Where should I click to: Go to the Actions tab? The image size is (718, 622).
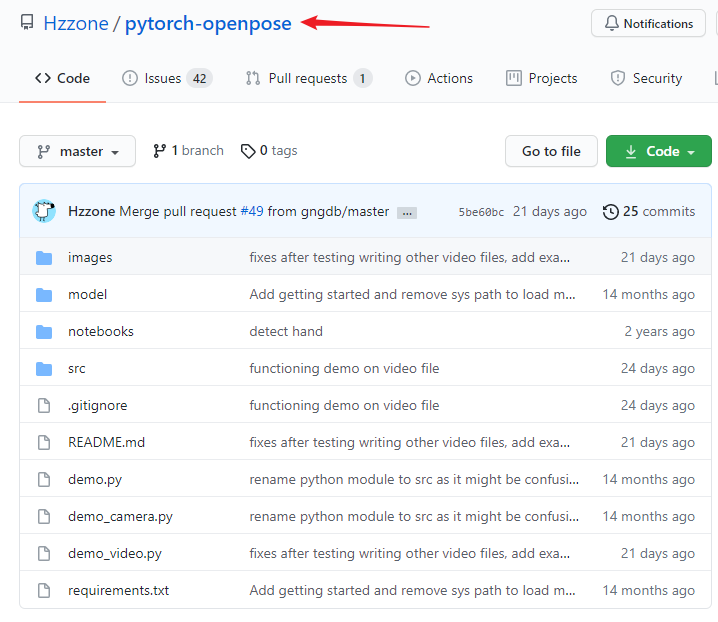tap(439, 78)
